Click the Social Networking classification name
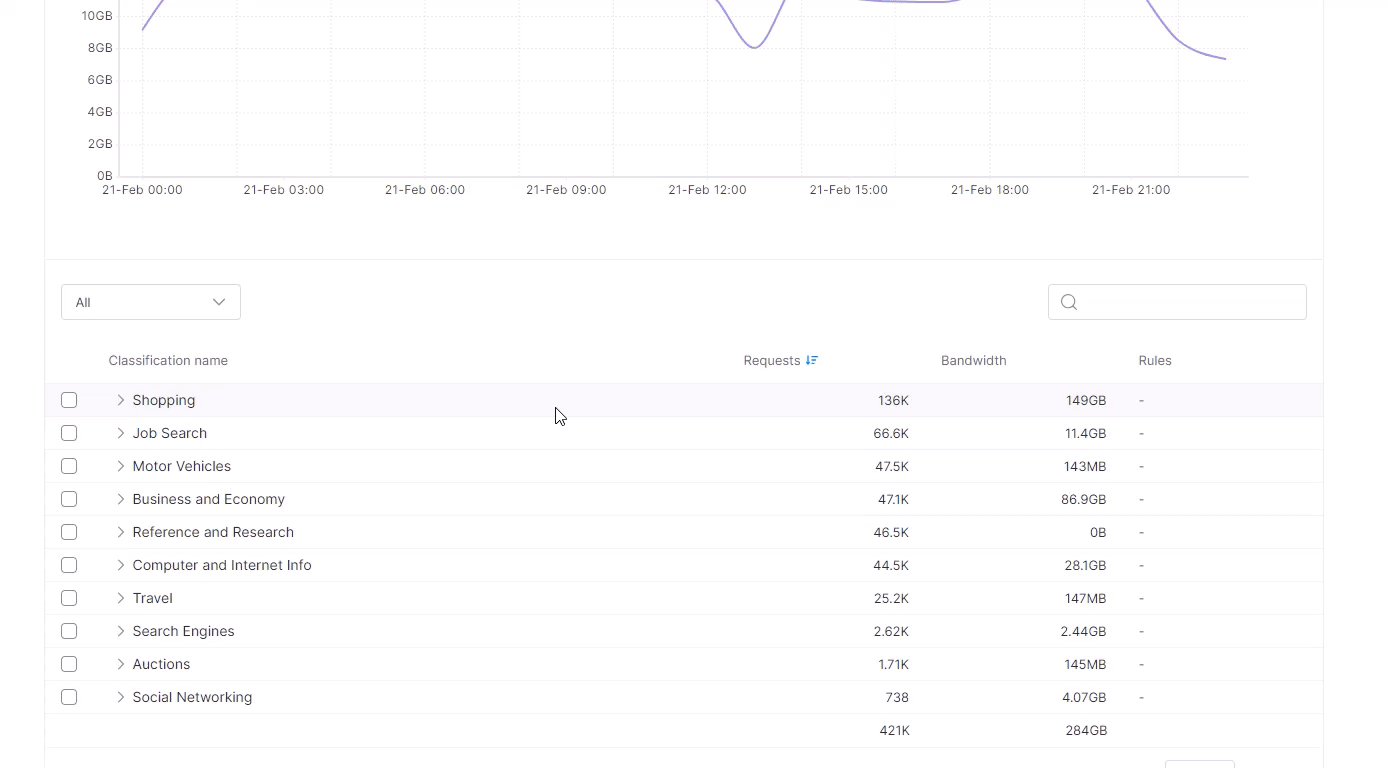This screenshot has height=768, width=1388. [192, 697]
